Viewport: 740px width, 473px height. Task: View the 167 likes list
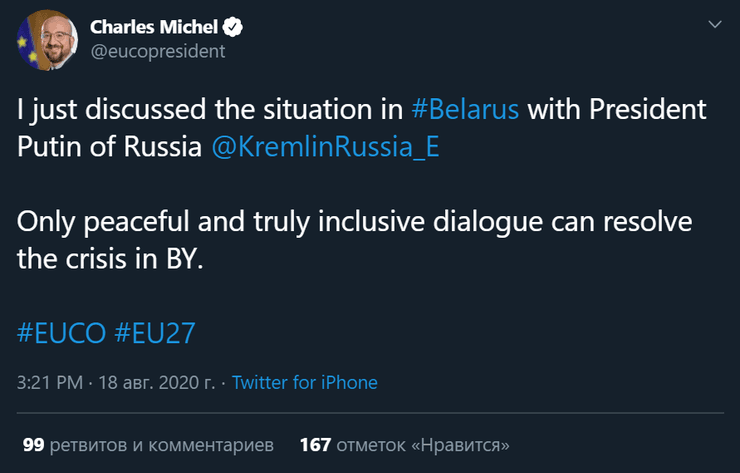click(404, 443)
